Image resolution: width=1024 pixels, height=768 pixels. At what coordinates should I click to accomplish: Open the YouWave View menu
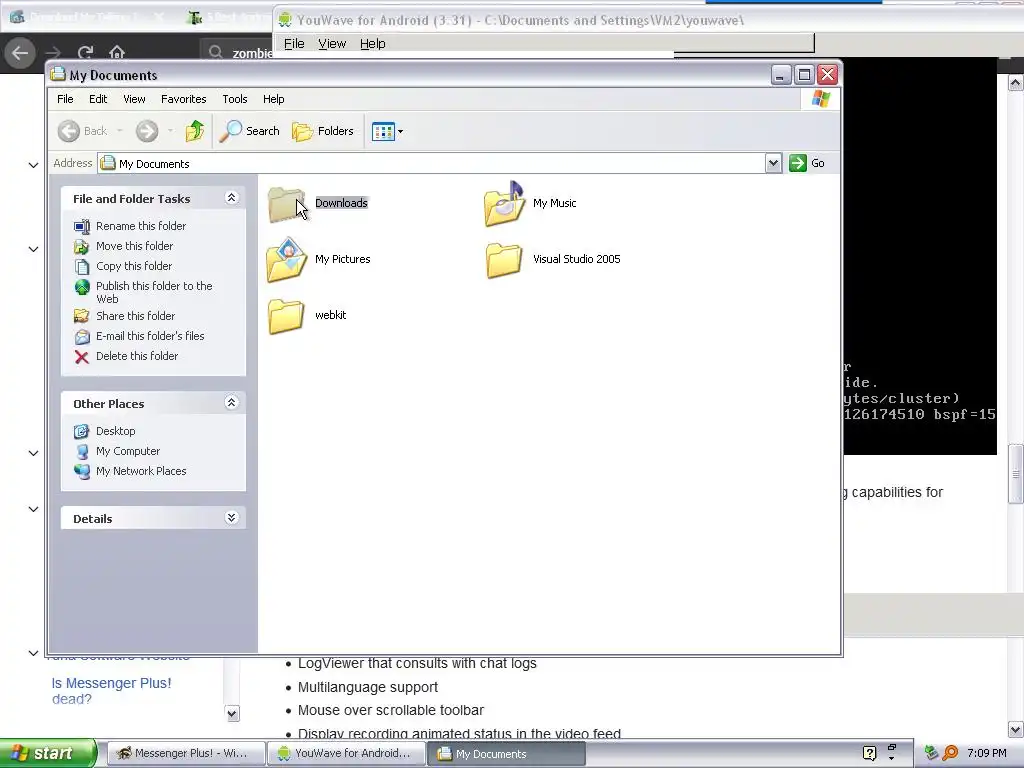(332, 44)
